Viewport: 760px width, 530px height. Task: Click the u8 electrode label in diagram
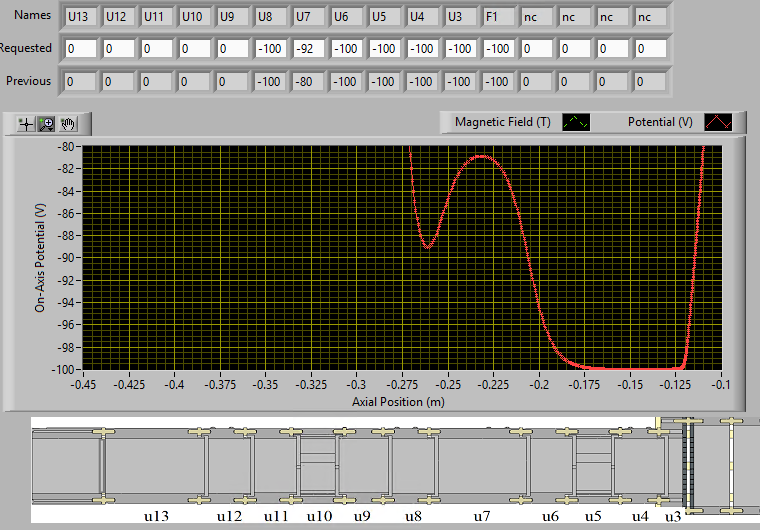click(x=413, y=516)
